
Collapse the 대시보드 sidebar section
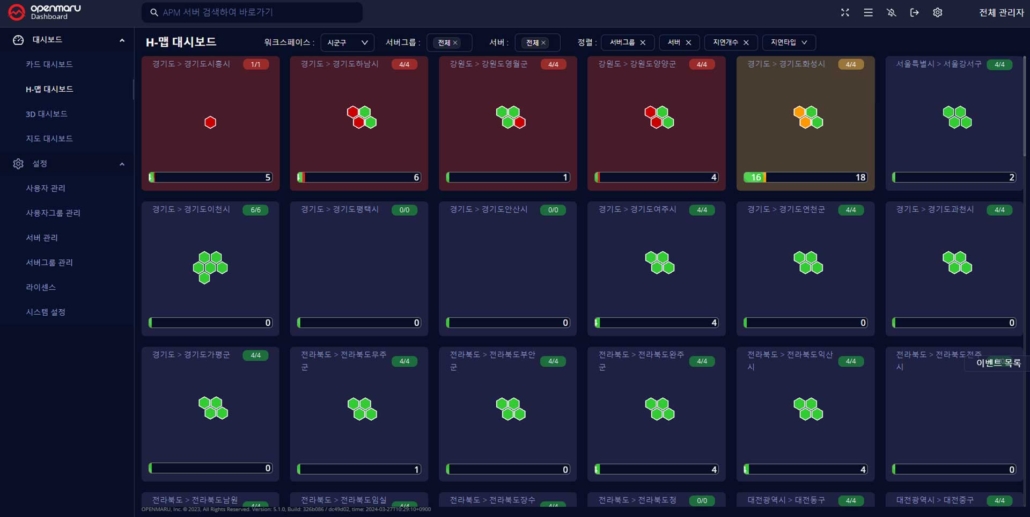pos(122,40)
